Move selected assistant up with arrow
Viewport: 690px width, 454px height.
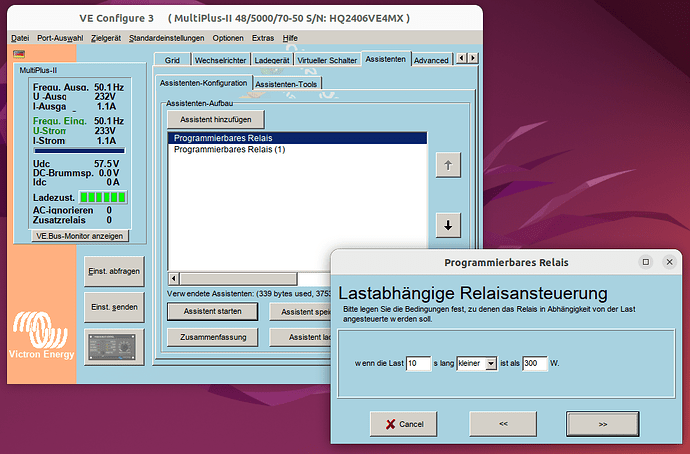click(x=448, y=165)
